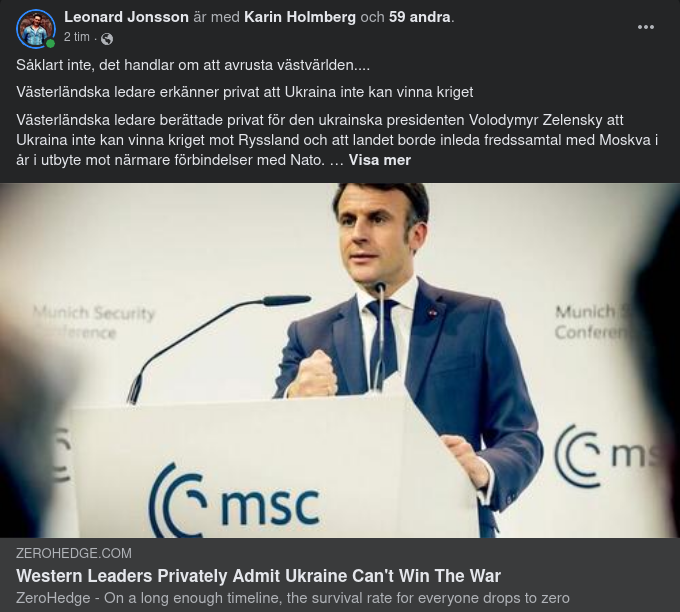Screen dimensions: 680x612
Task: Click the ZEROHEDGE.COM source domain label
Action: tap(74, 553)
